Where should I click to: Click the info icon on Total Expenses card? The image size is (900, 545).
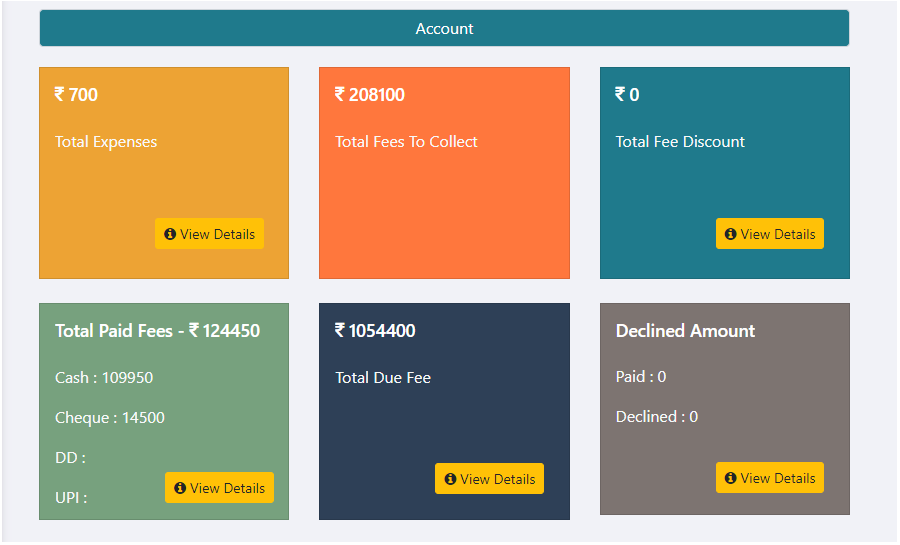click(170, 234)
